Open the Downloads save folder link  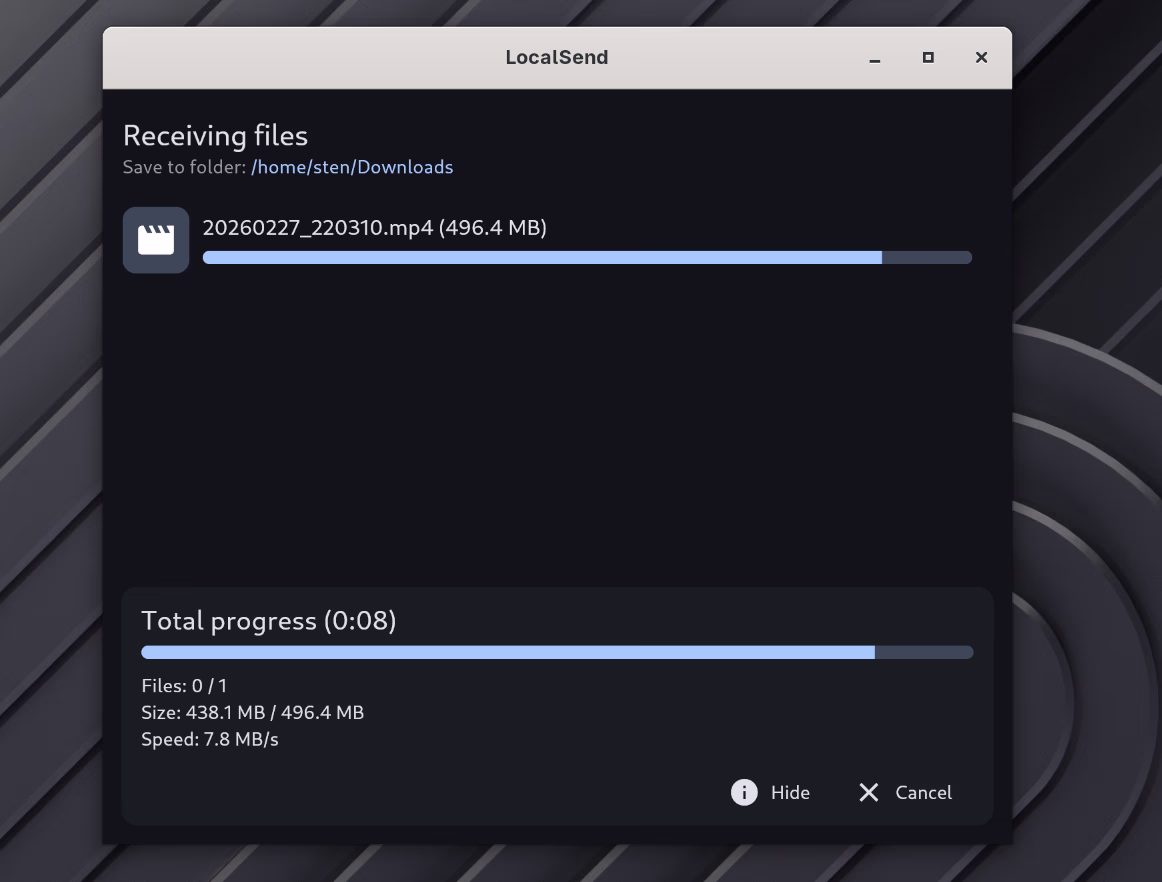352,167
